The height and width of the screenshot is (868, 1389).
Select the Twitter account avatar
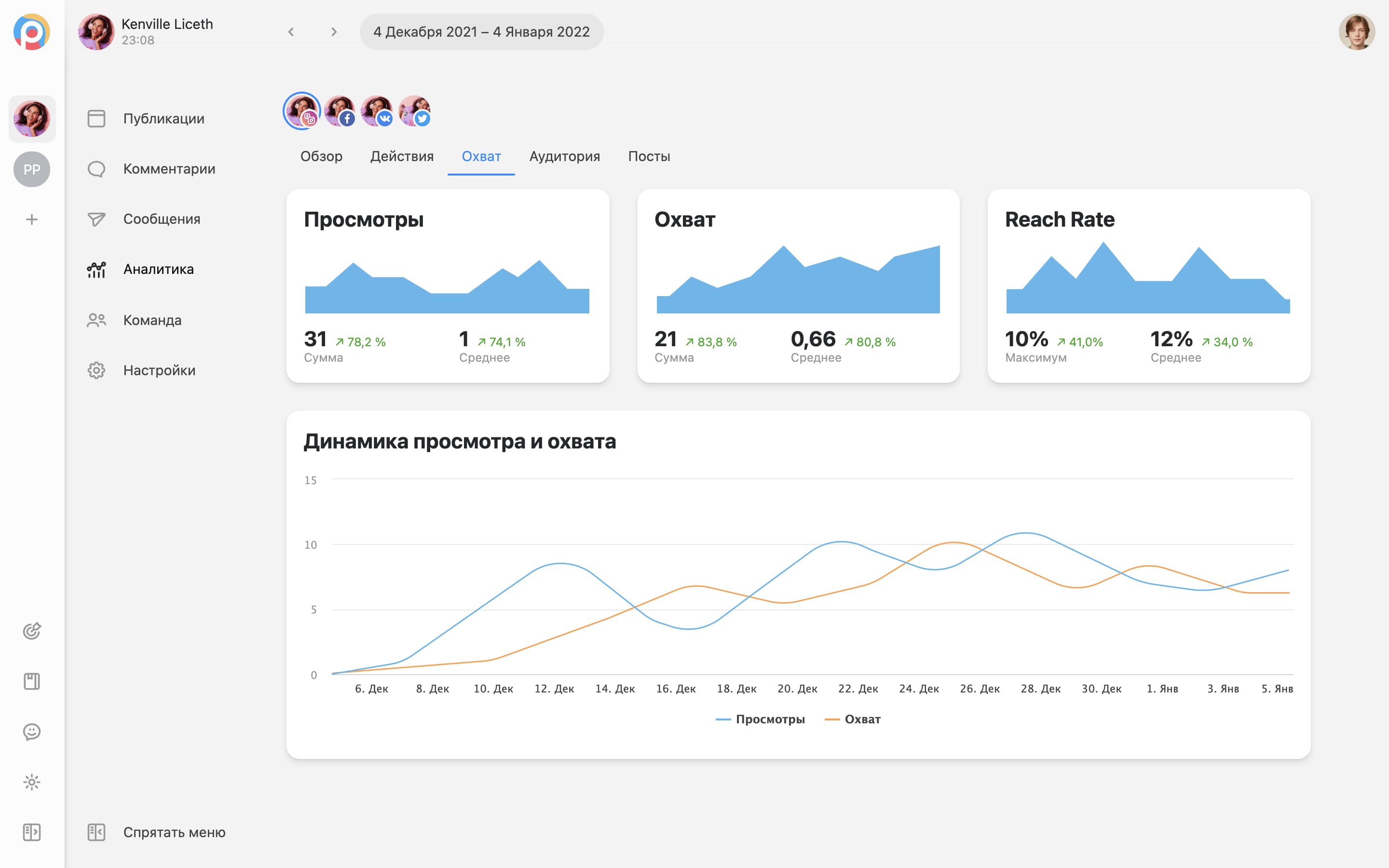(414, 111)
